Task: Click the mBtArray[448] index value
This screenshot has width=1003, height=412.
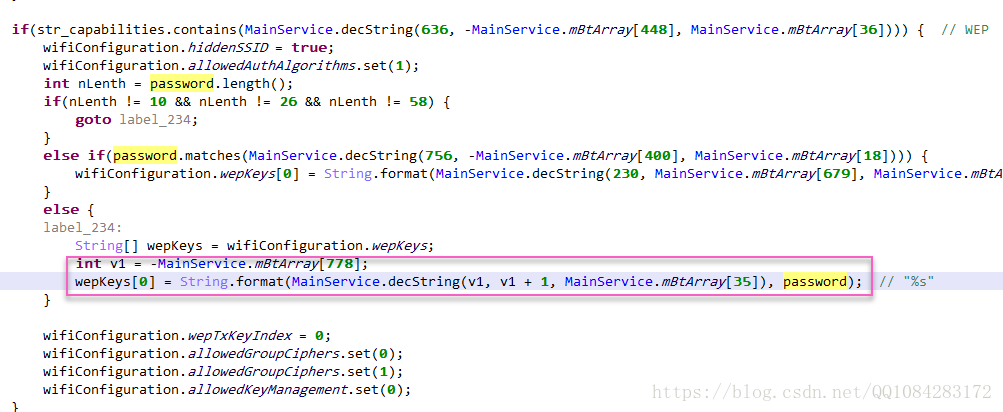Action: (x=654, y=29)
